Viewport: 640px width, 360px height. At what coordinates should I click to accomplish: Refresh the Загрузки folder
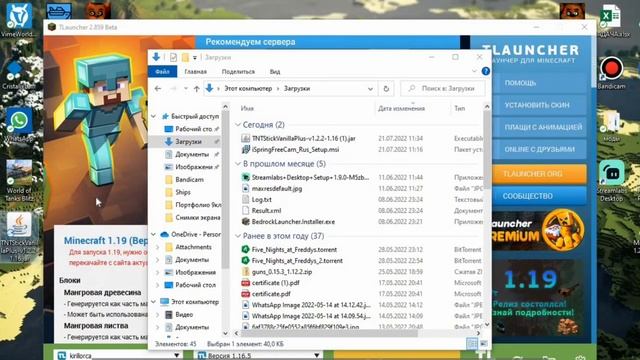(x=386, y=89)
